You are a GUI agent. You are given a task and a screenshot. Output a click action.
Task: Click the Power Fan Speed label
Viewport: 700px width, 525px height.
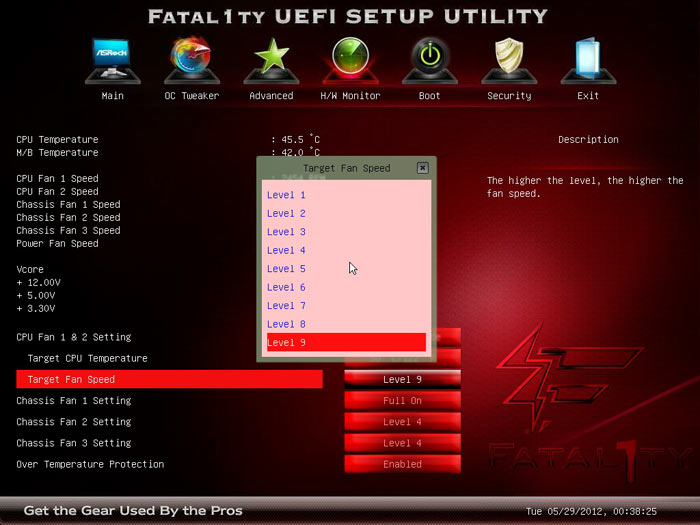(x=57, y=243)
